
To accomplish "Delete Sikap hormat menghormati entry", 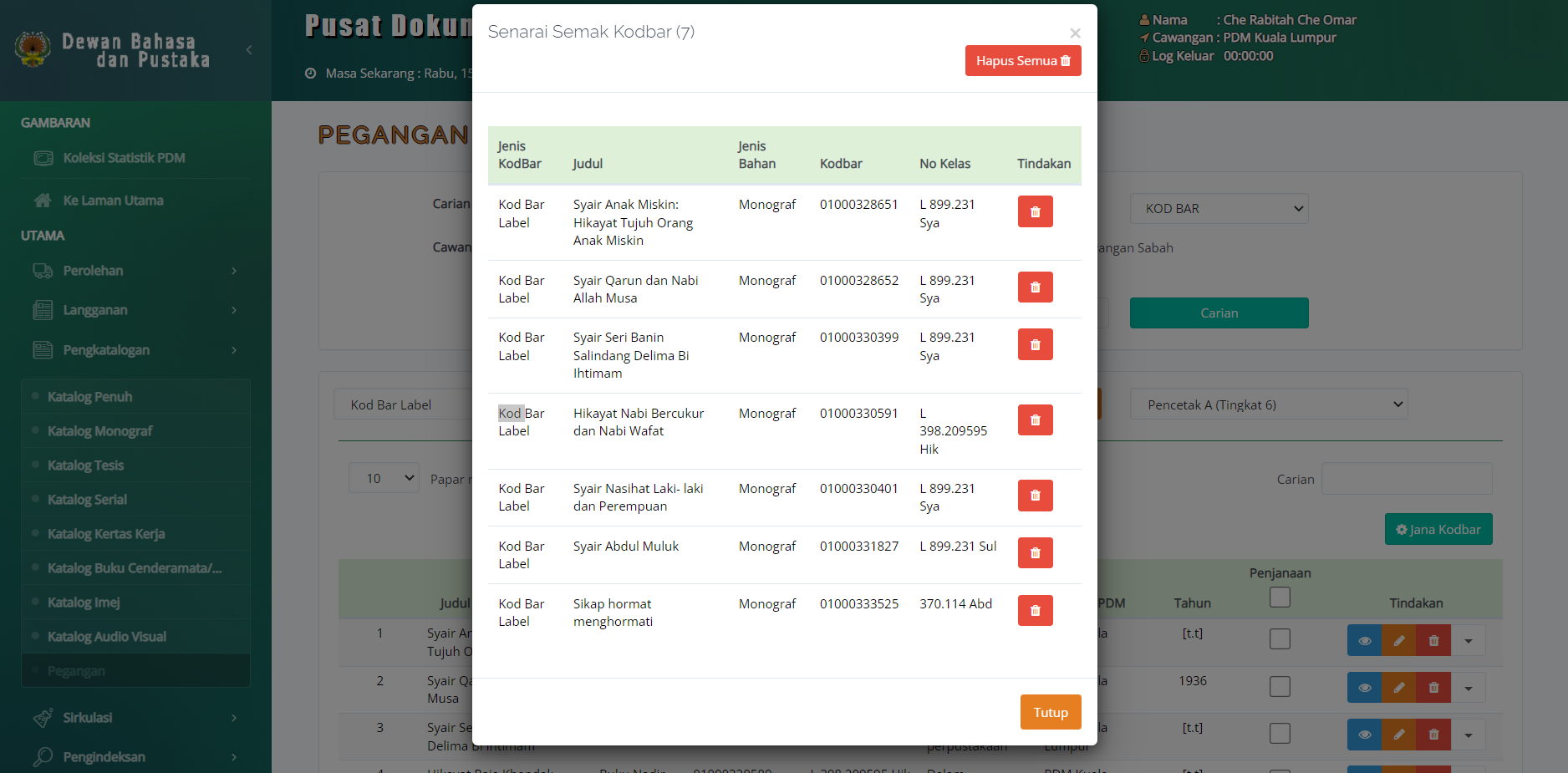I will [x=1035, y=611].
